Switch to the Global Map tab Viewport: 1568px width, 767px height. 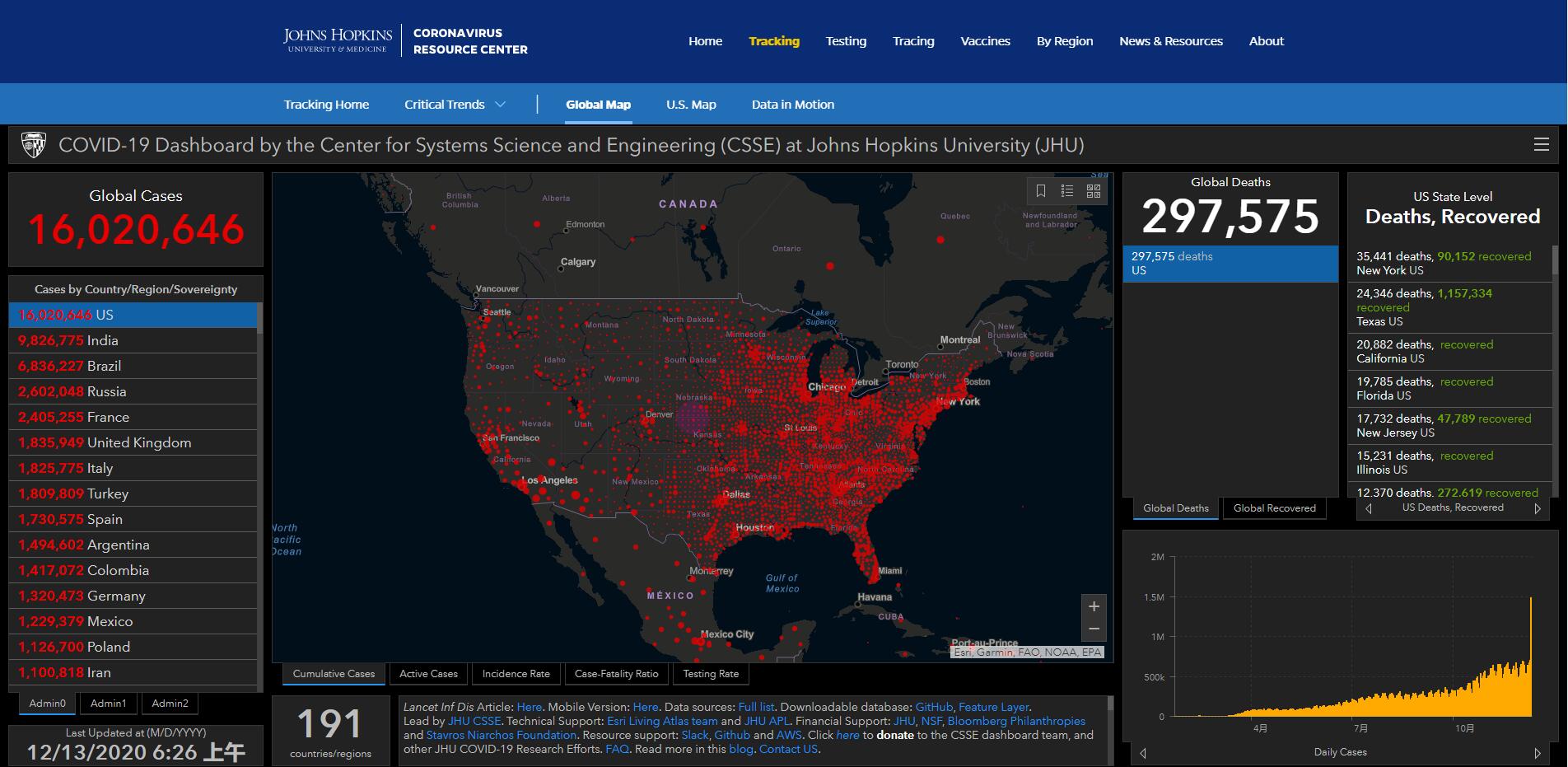tap(598, 105)
